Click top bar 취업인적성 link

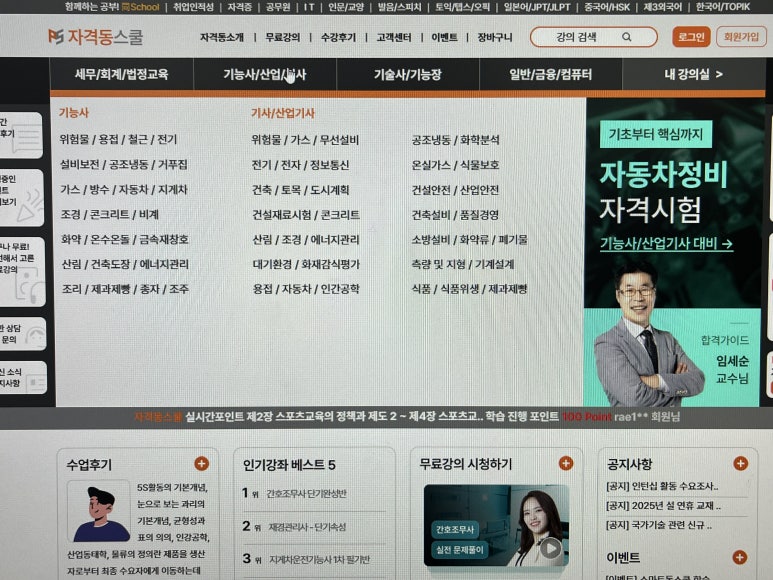point(193,7)
